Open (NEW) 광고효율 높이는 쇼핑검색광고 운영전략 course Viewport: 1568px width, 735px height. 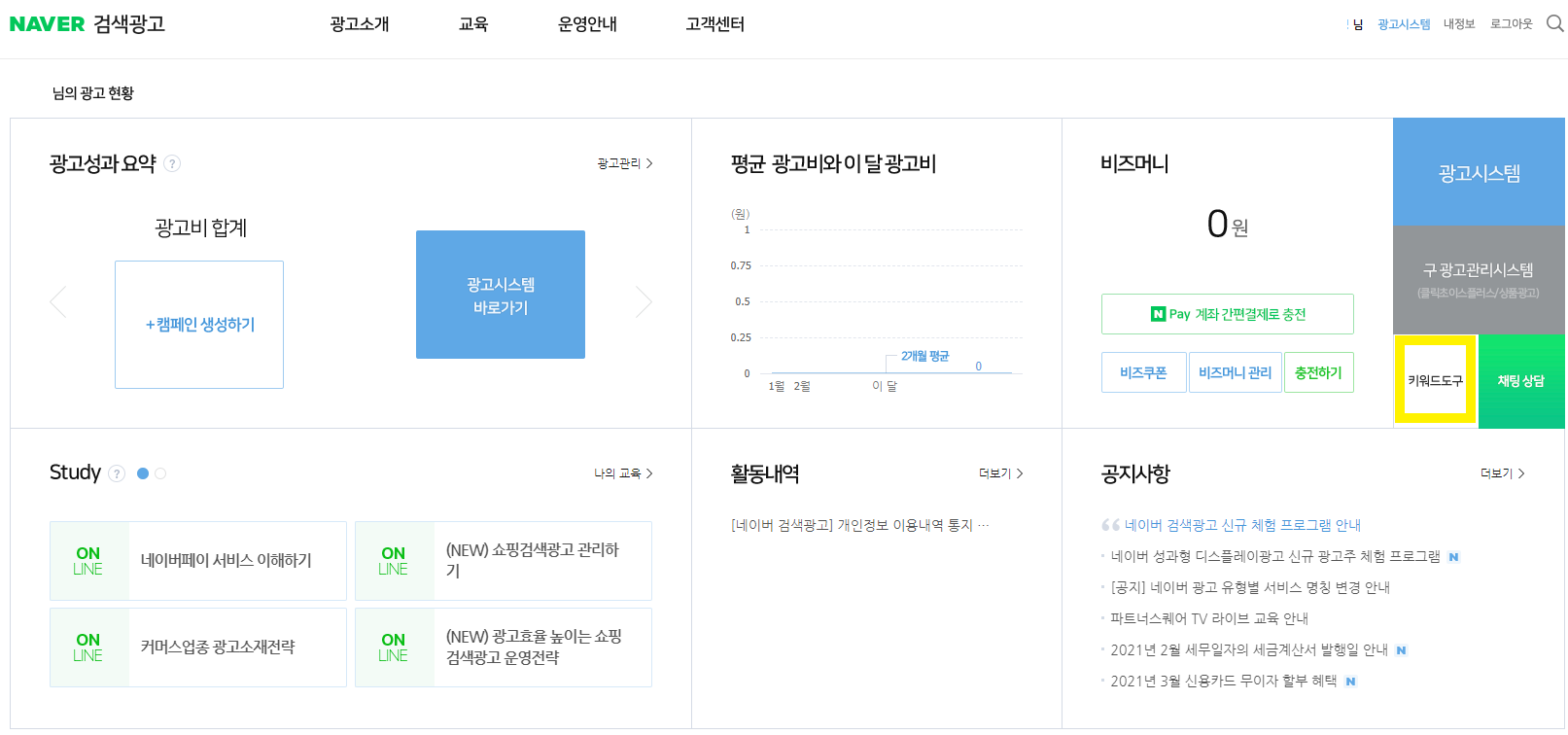pyautogui.click(x=504, y=647)
